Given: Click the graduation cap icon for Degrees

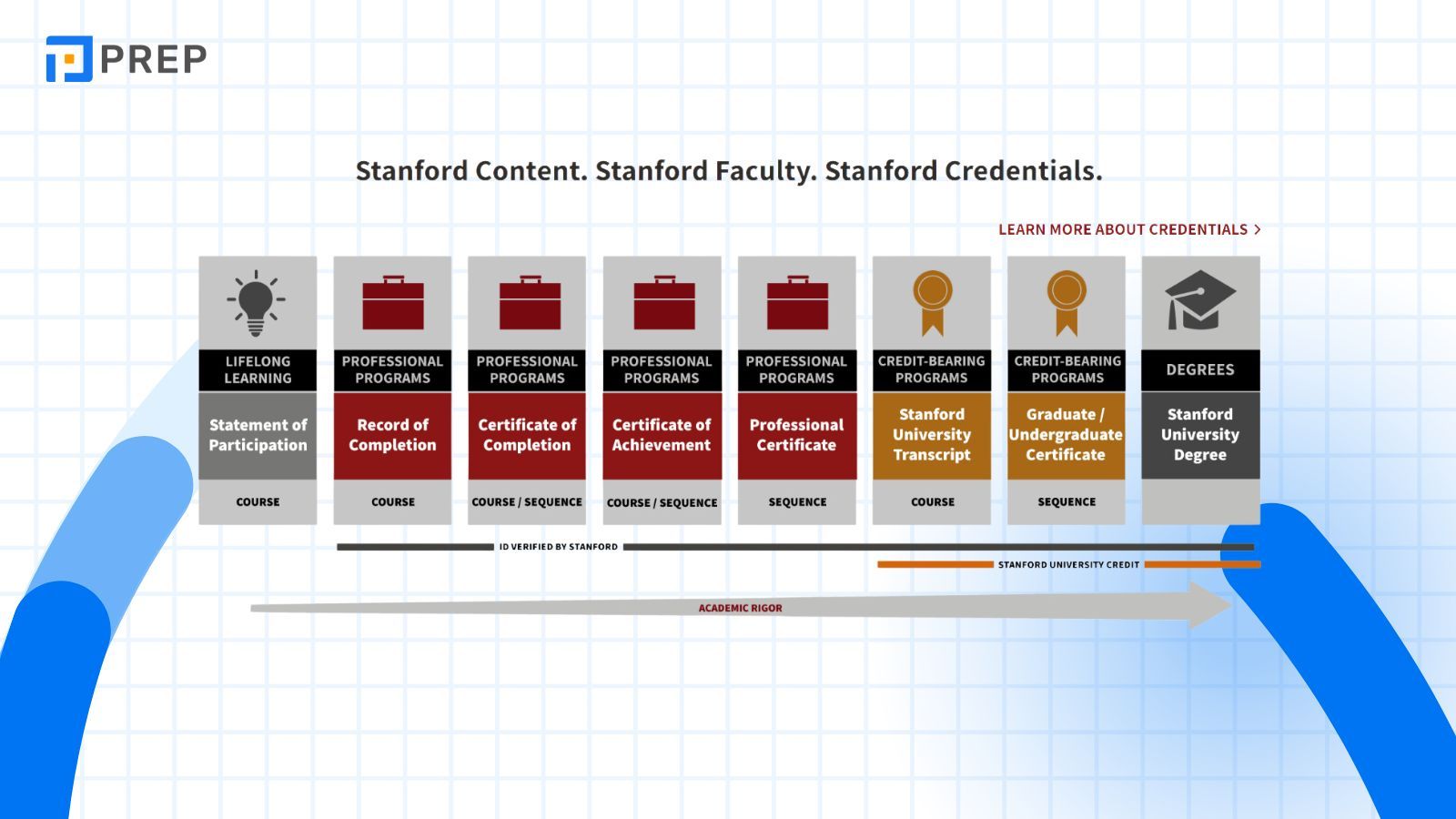Looking at the screenshot, I should (1200, 300).
